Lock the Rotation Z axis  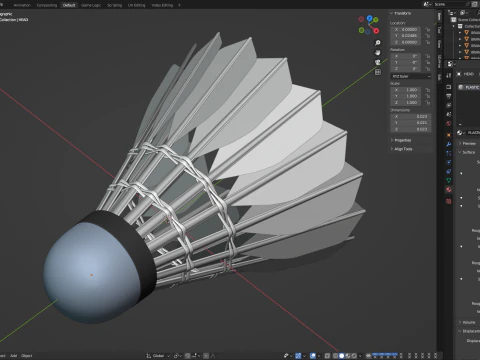(428, 69)
